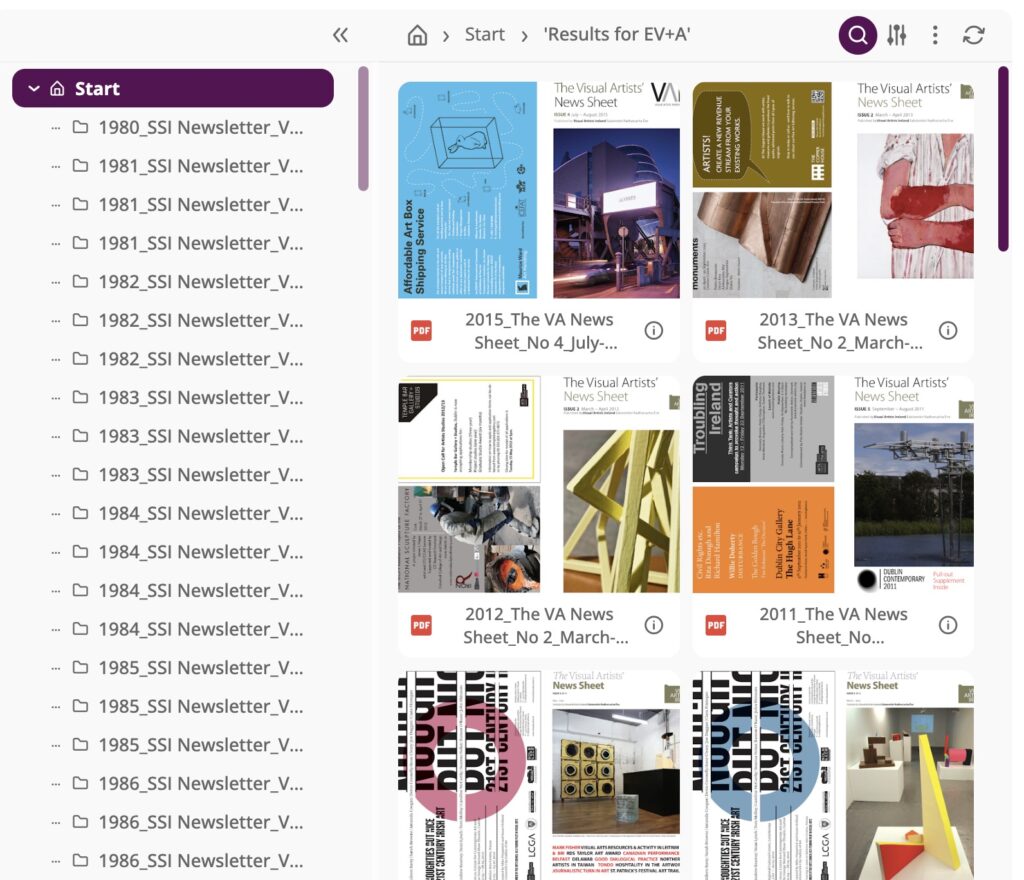The height and width of the screenshot is (880, 1024).
Task: Open the 2011 VA News Sheet thumbnail
Action: tap(833, 484)
